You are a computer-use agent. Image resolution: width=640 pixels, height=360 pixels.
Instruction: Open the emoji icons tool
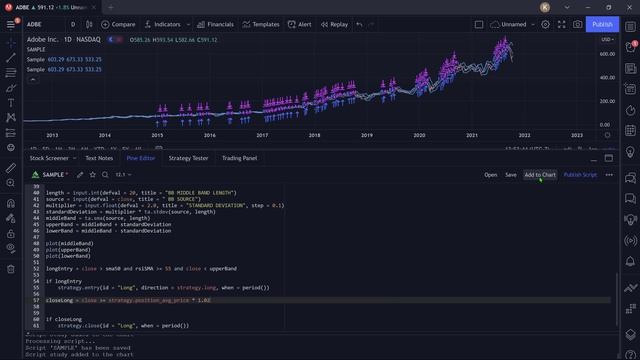11,148
